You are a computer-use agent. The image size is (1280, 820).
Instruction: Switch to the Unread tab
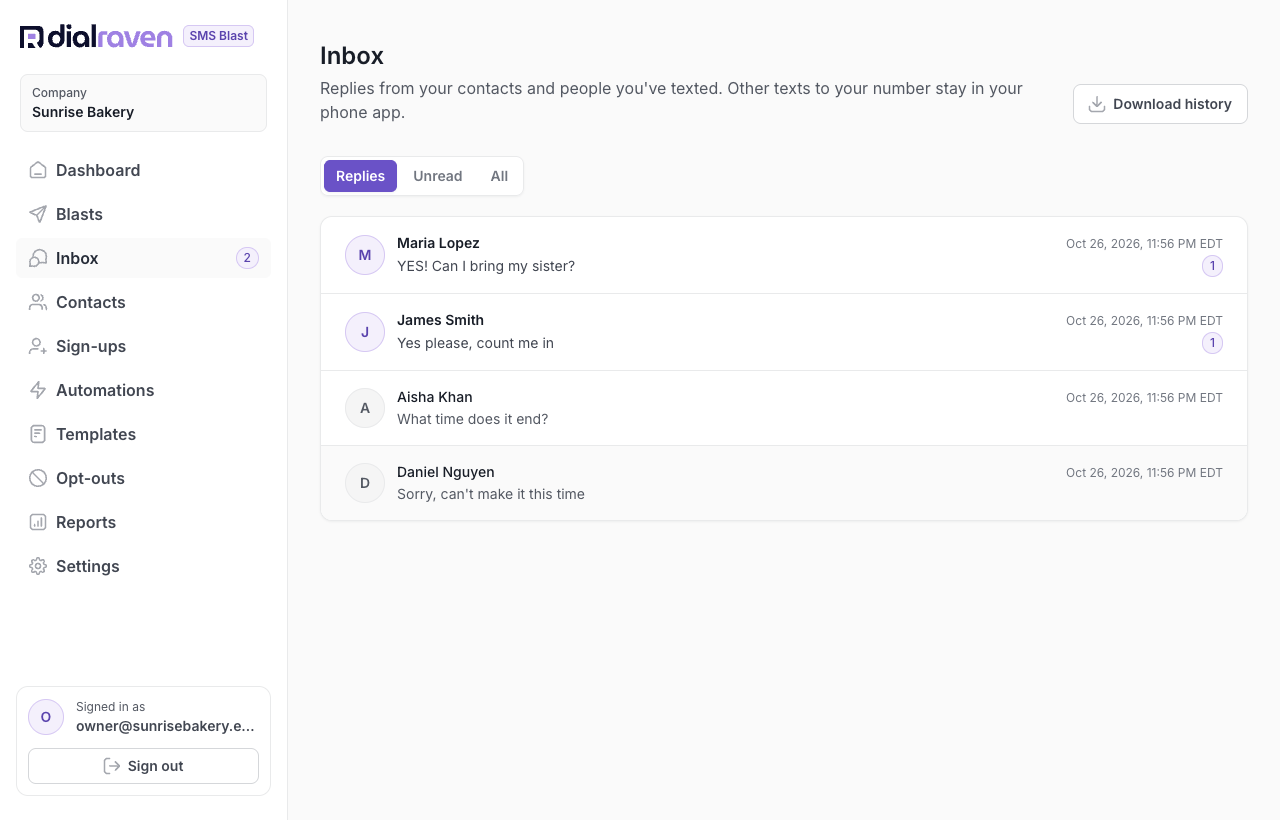point(438,176)
